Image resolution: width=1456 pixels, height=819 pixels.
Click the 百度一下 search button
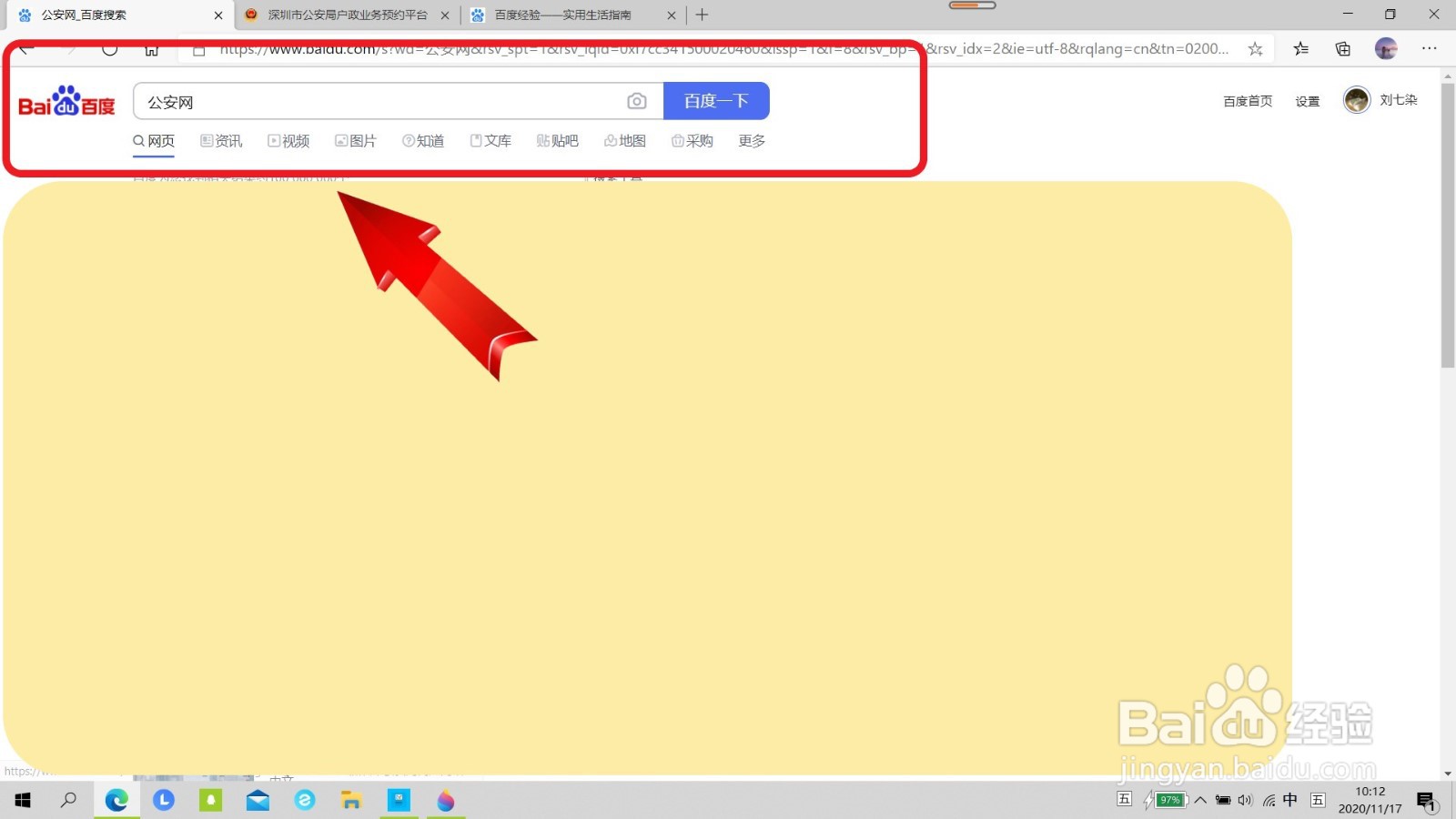click(716, 101)
